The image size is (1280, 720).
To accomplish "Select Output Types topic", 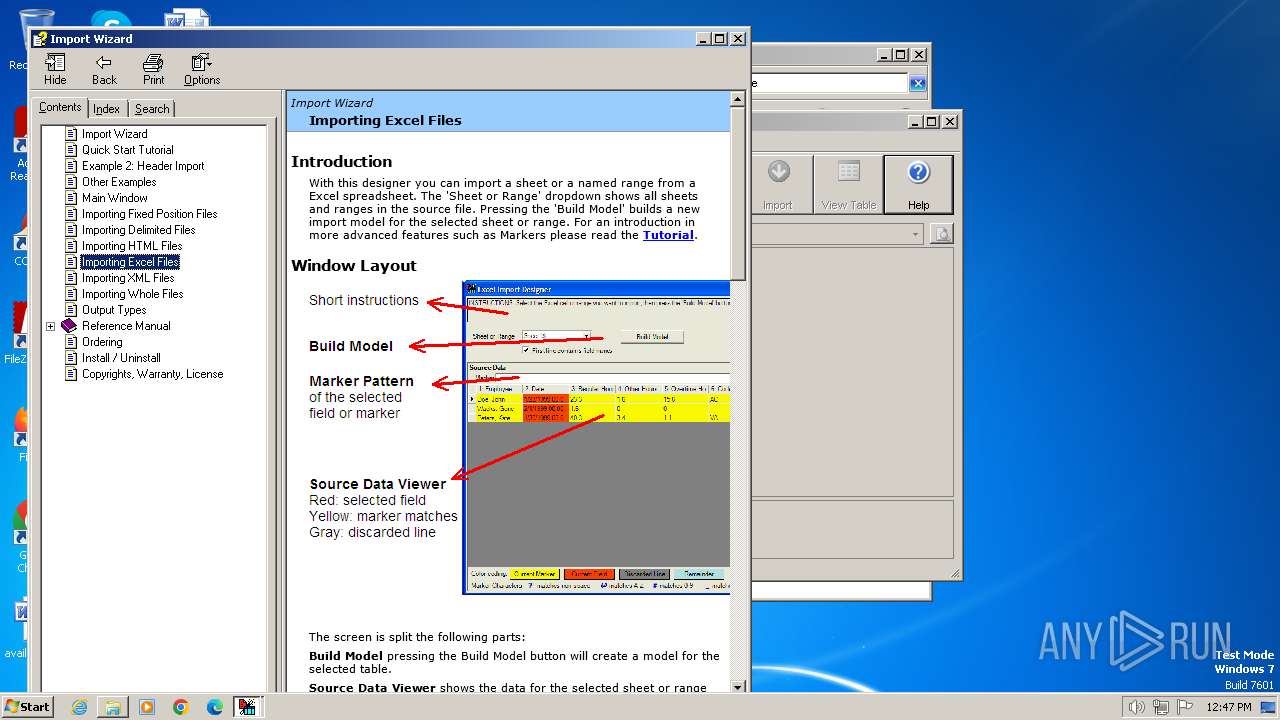I will [114, 310].
